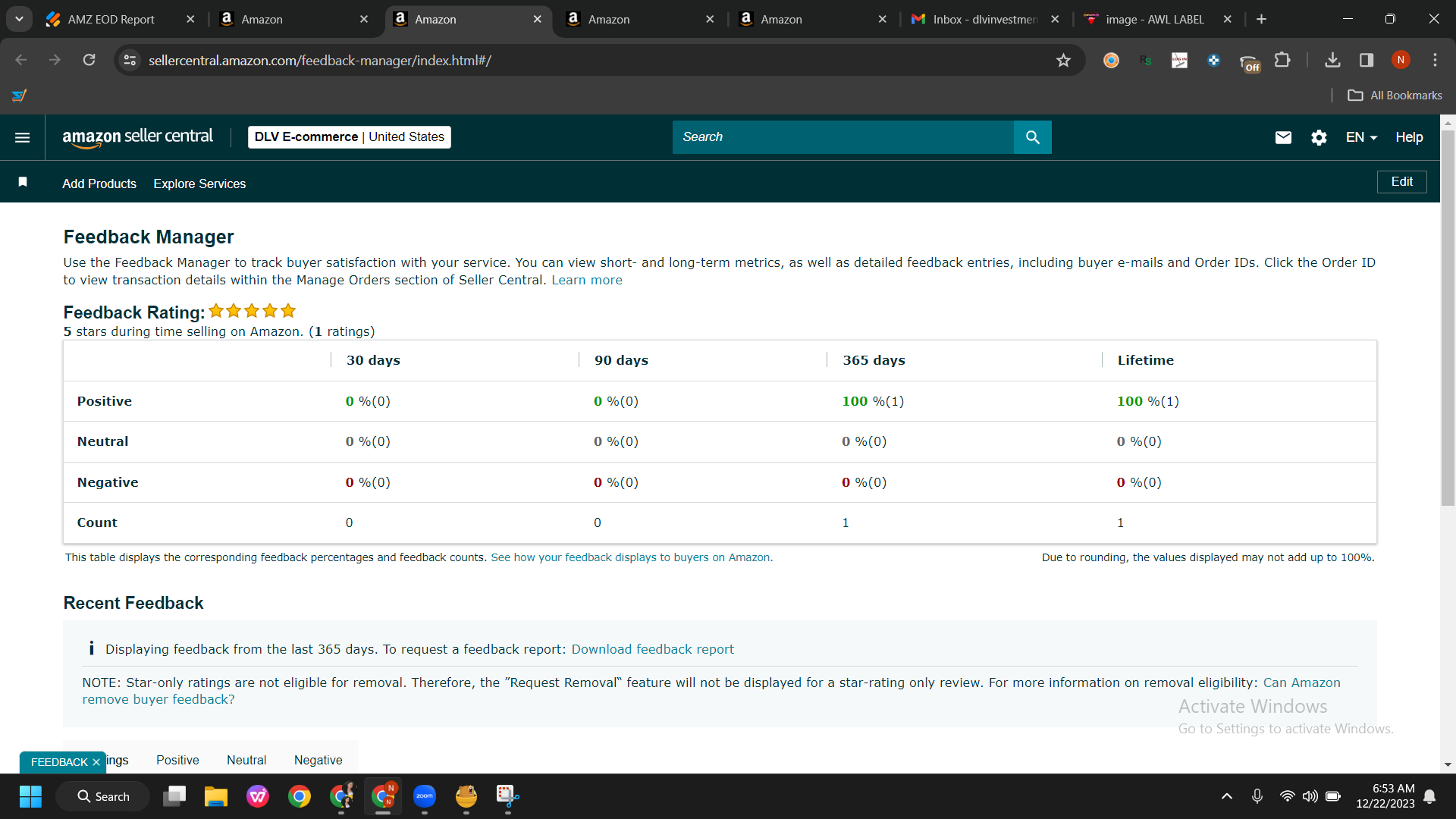This screenshot has width=1456, height=819.
Task: Click the bookmark flag icon
Action: (x=23, y=182)
